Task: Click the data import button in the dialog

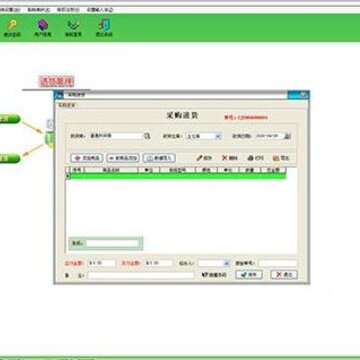Action: pos(159,158)
